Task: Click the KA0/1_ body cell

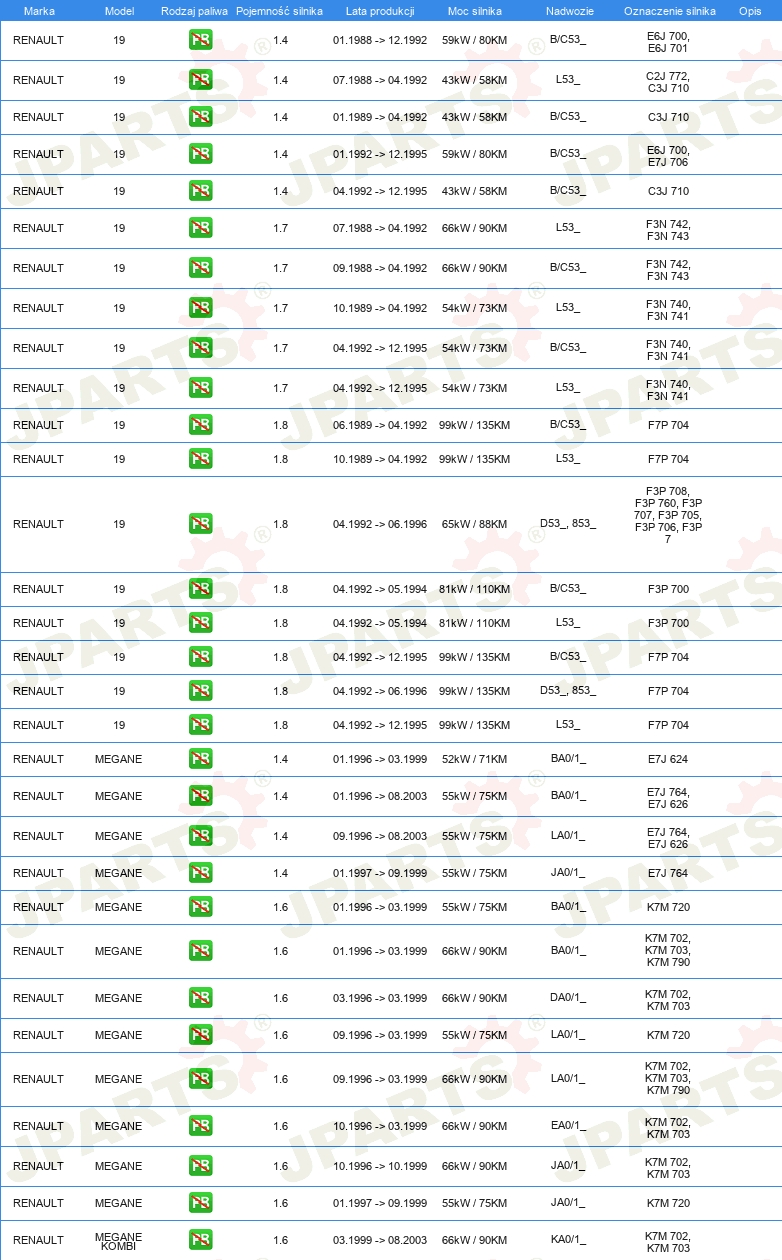Action: coord(568,1240)
